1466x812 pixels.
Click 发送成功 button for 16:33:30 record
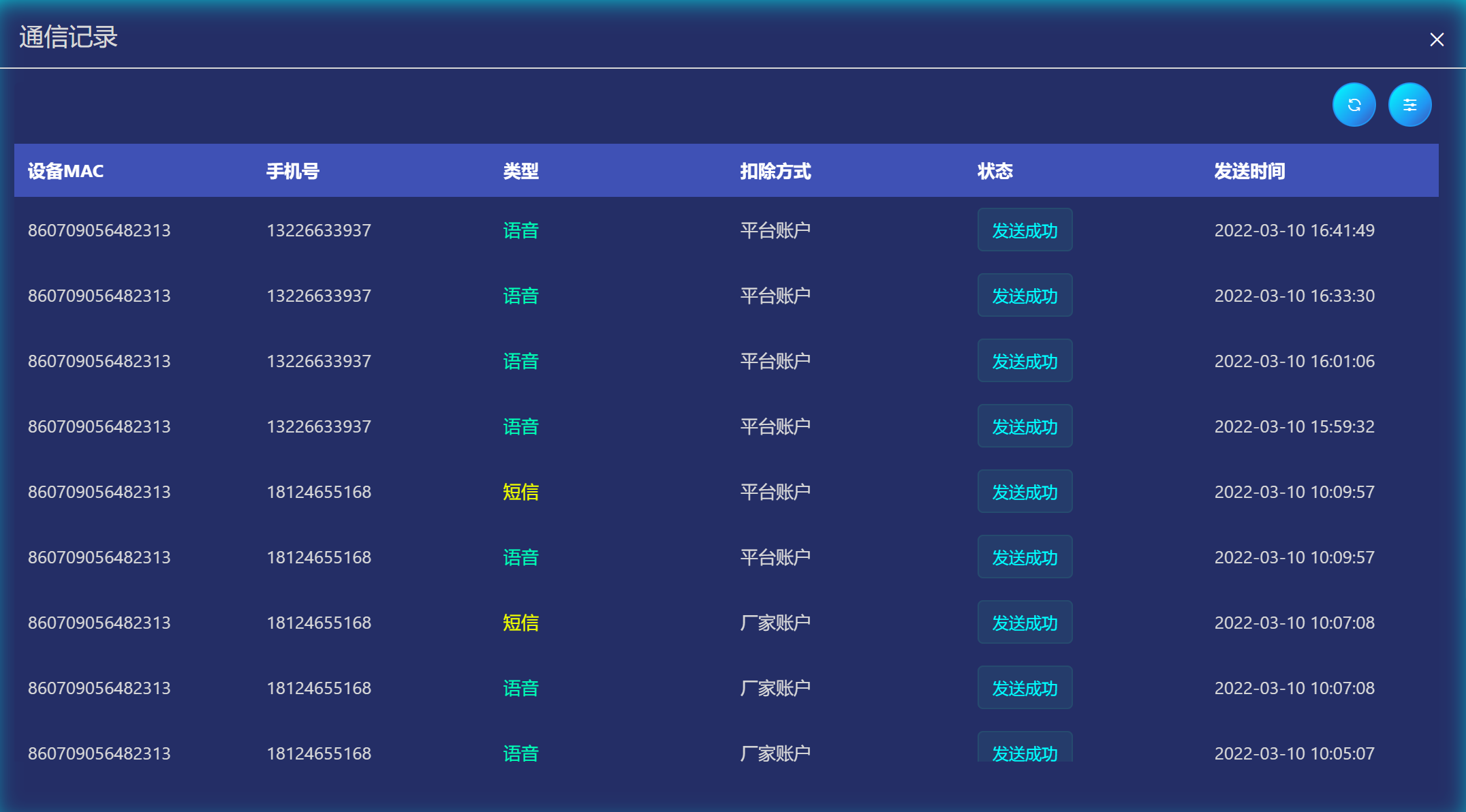(x=1025, y=296)
